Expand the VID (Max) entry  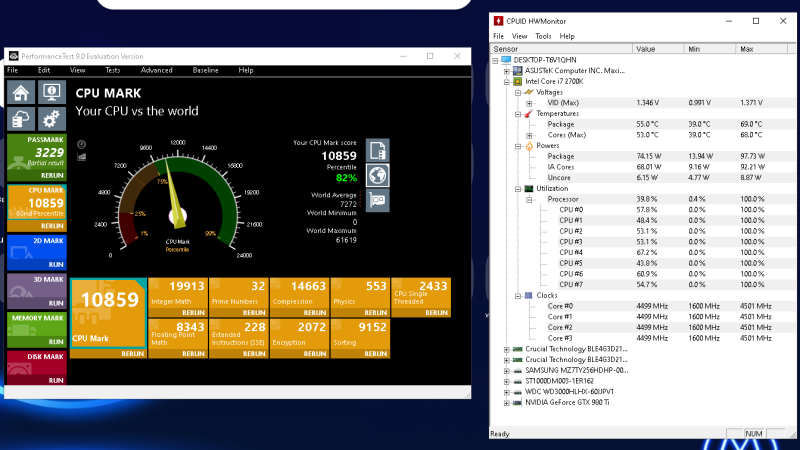click(529, 103)
